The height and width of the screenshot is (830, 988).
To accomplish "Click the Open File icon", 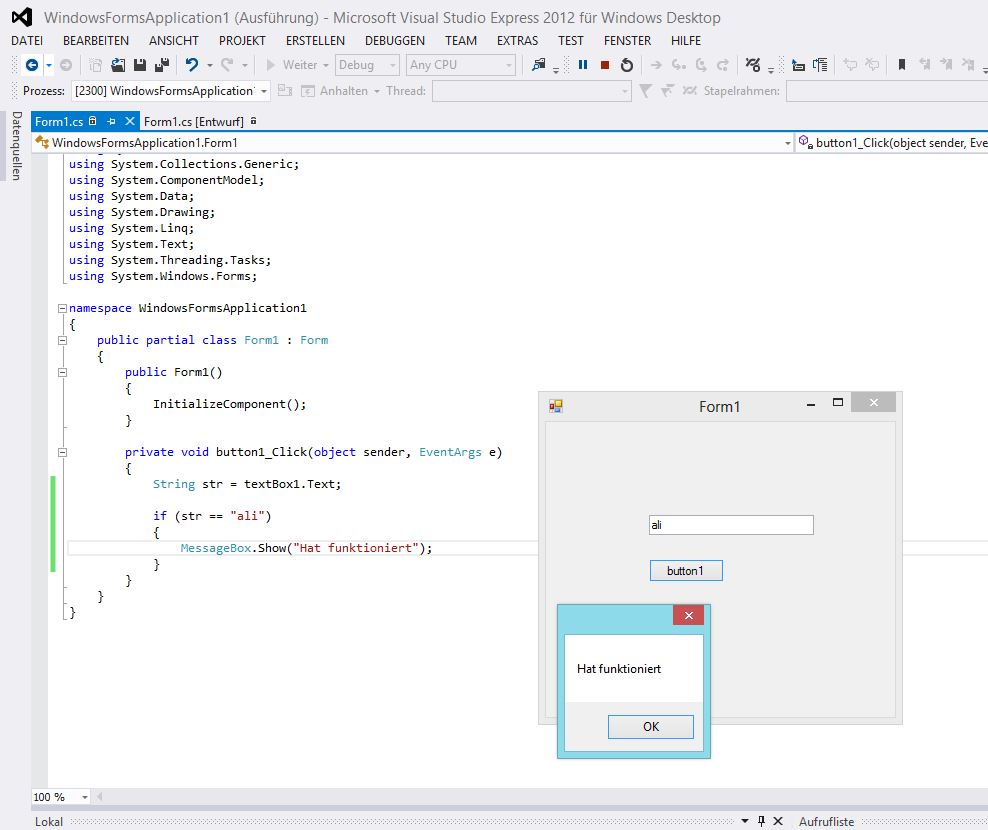I will tap(118, 65).
